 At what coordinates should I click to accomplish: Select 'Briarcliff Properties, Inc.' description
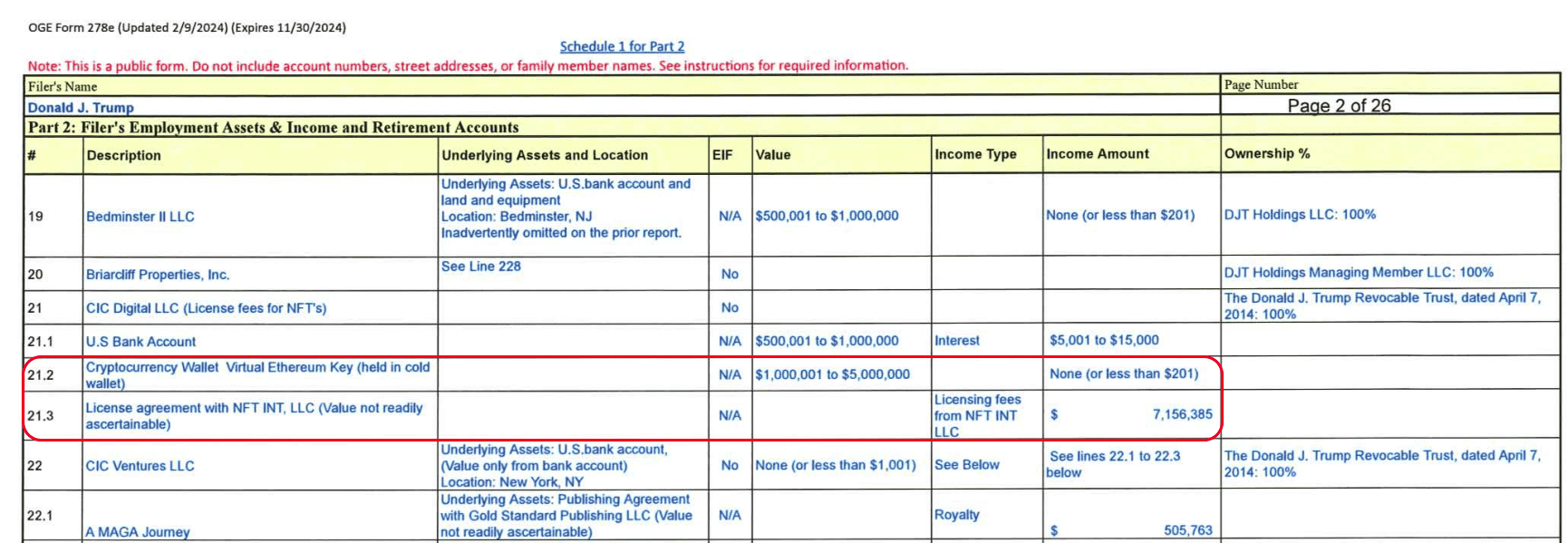(x=158, y=275)
